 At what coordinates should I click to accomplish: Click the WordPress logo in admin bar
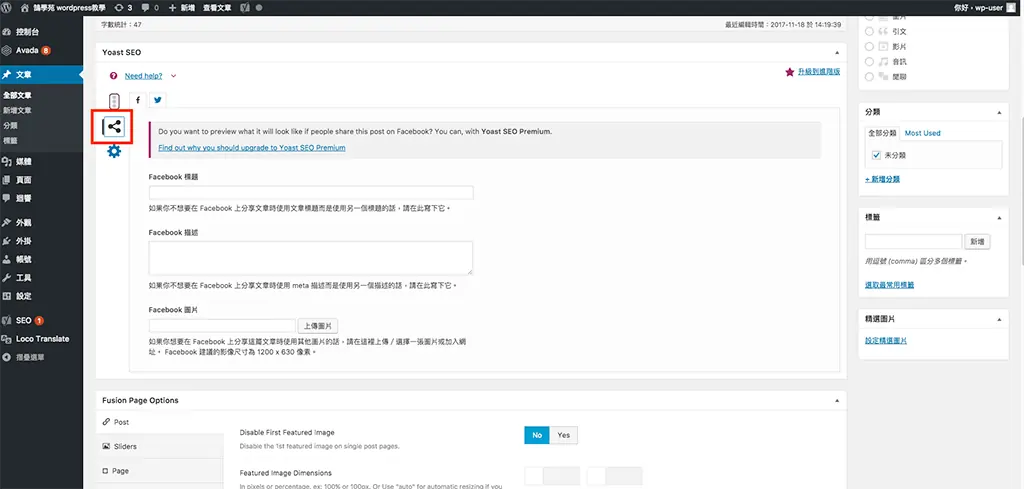pos(7,8)
